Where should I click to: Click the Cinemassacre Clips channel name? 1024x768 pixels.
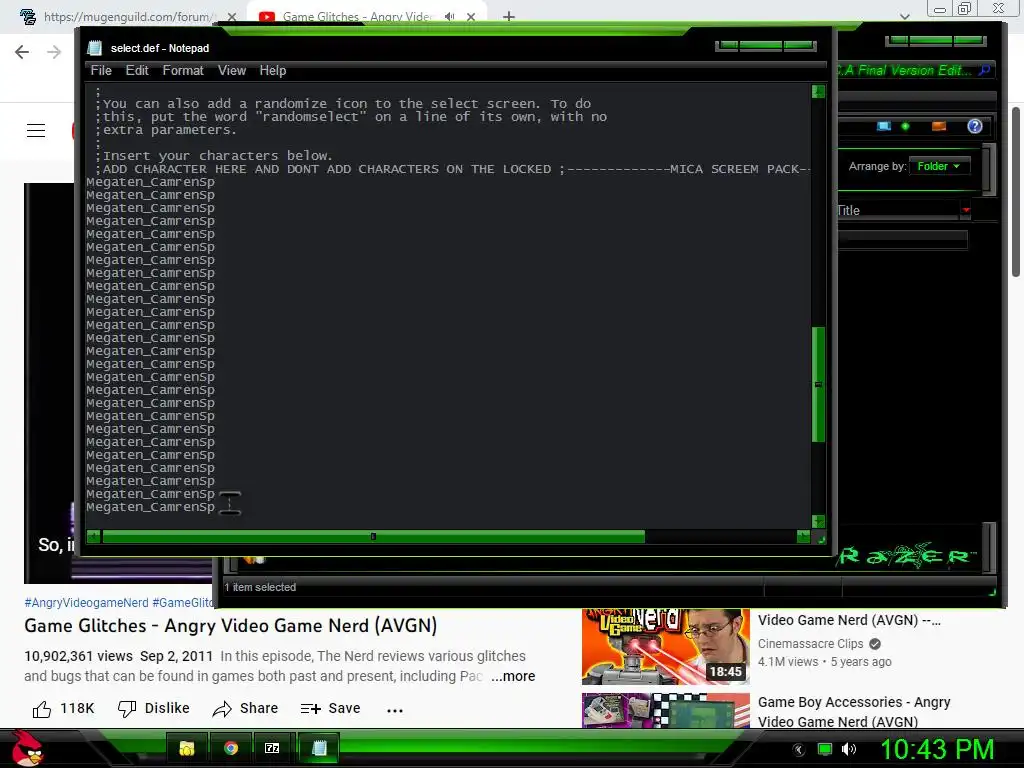810,644
